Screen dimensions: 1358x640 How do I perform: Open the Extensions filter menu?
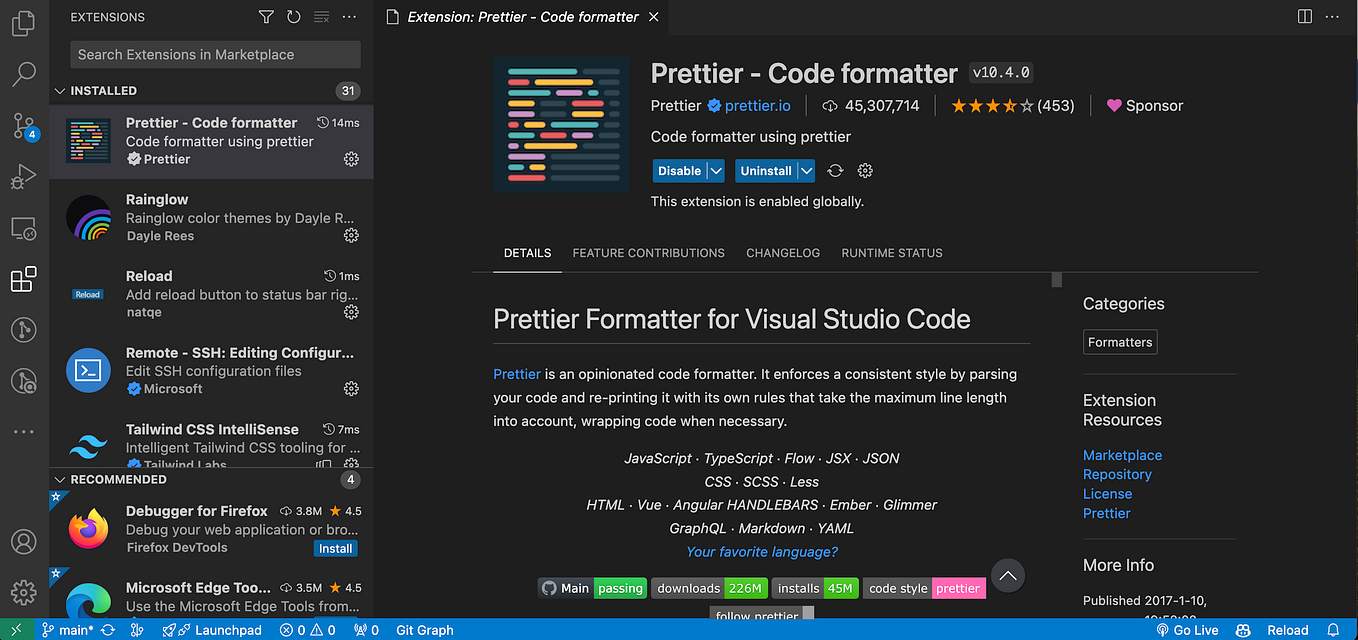pyautogui.click(x=266, y=16)
